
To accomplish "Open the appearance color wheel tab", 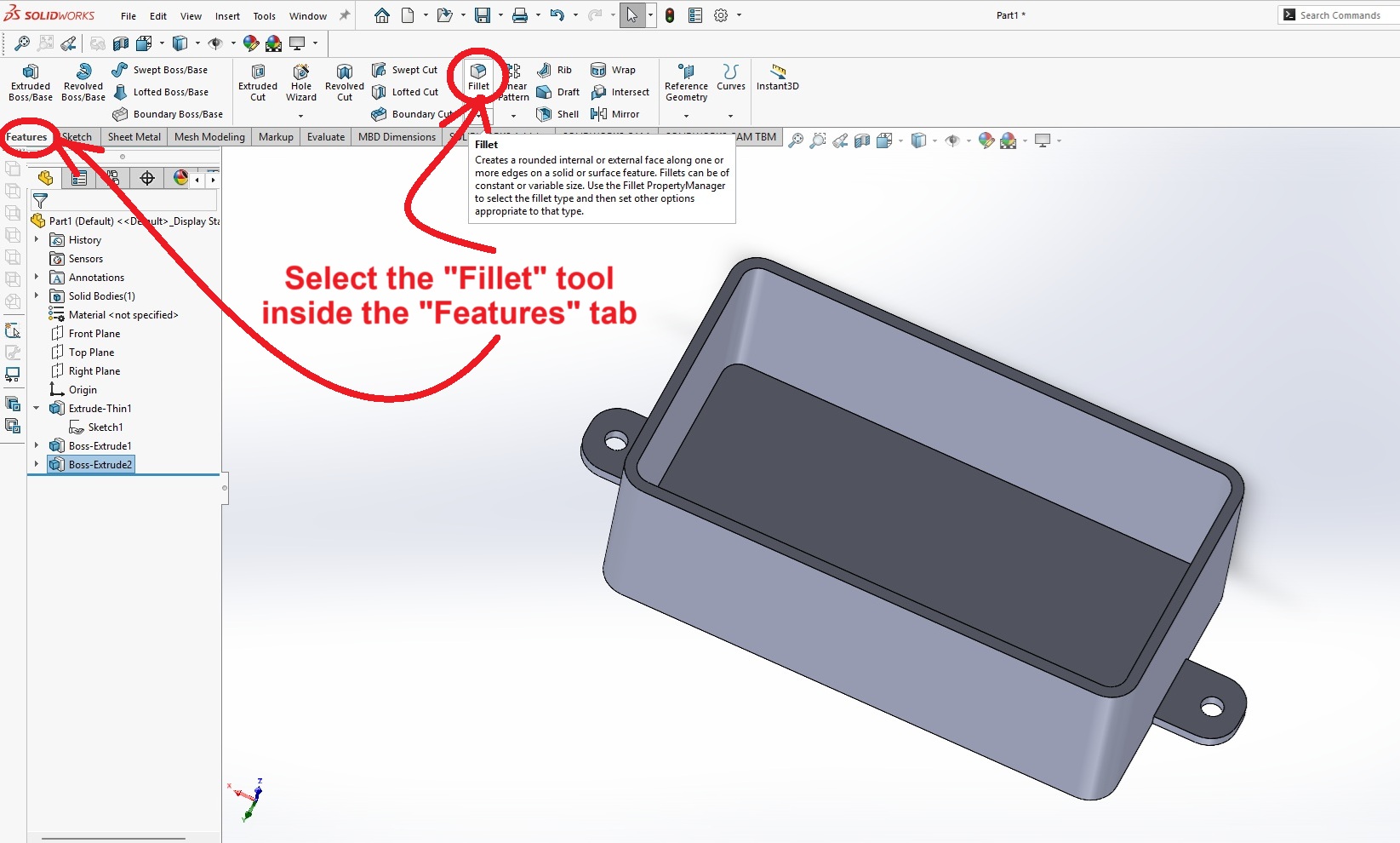I will point(180,178).
